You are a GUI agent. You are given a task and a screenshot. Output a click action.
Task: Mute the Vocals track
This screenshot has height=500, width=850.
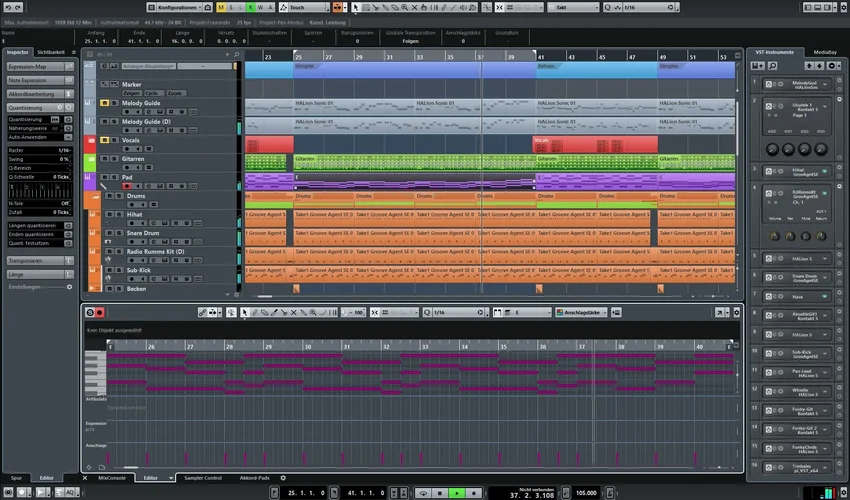105,141
